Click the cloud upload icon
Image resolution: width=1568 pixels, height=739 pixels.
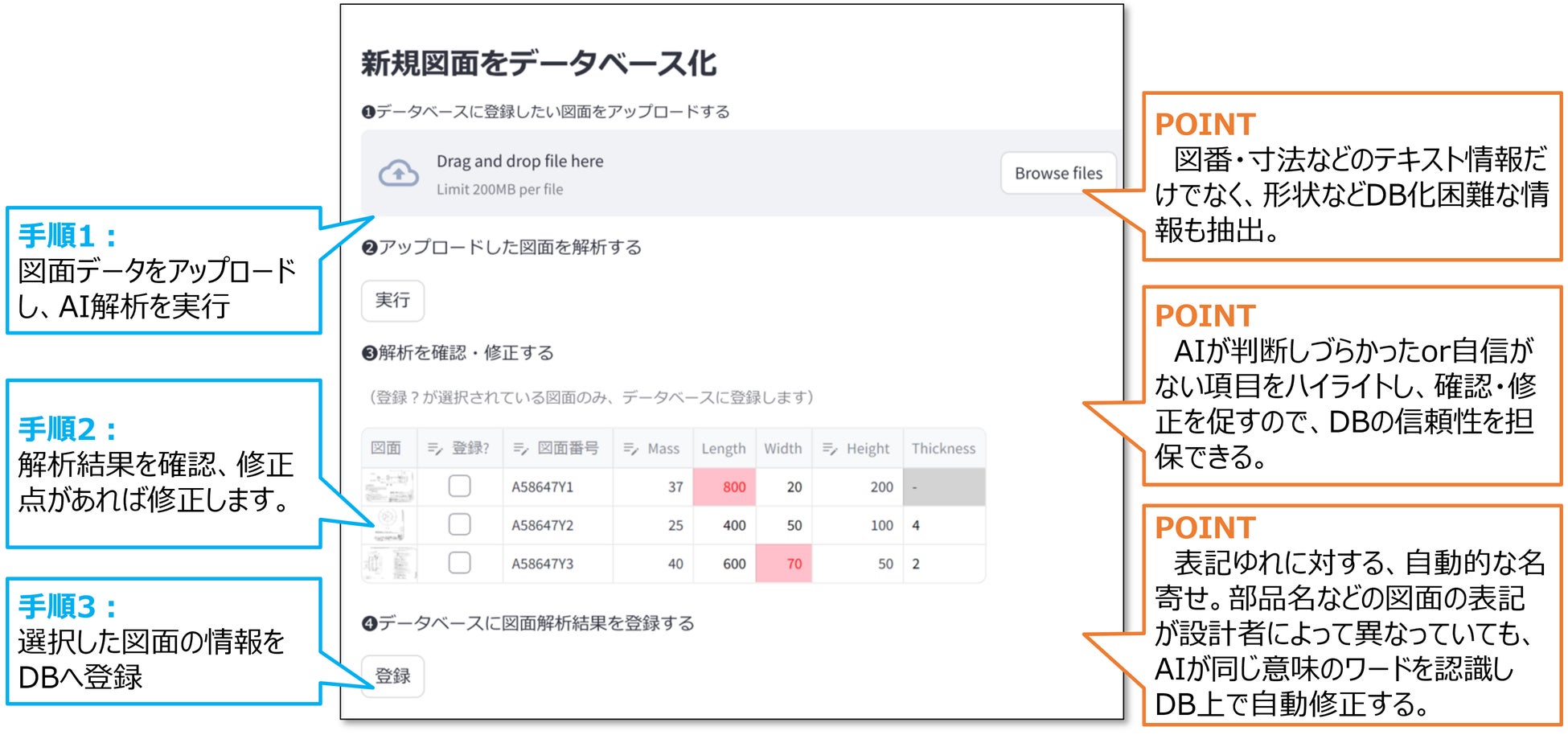coord(399,174)
